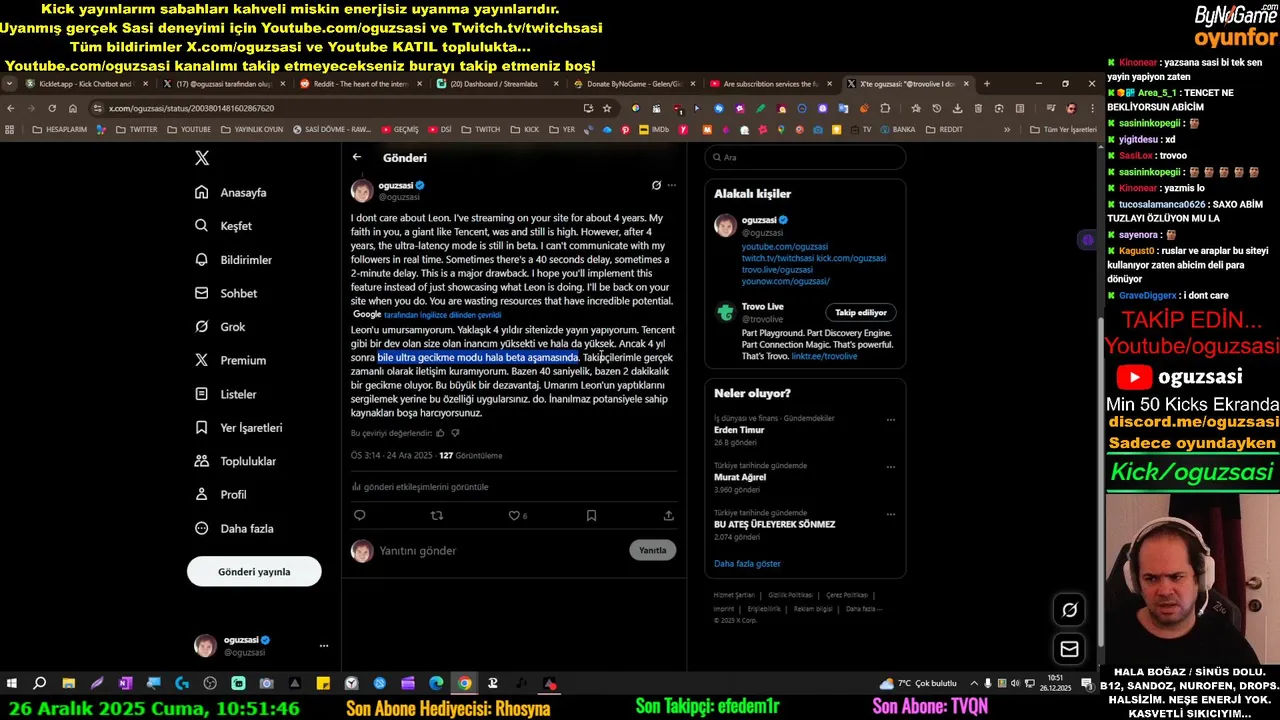
Task: Open Tüm Yer İşaretleri folder
Action: pyautogui.click(x=1063, y=129)
